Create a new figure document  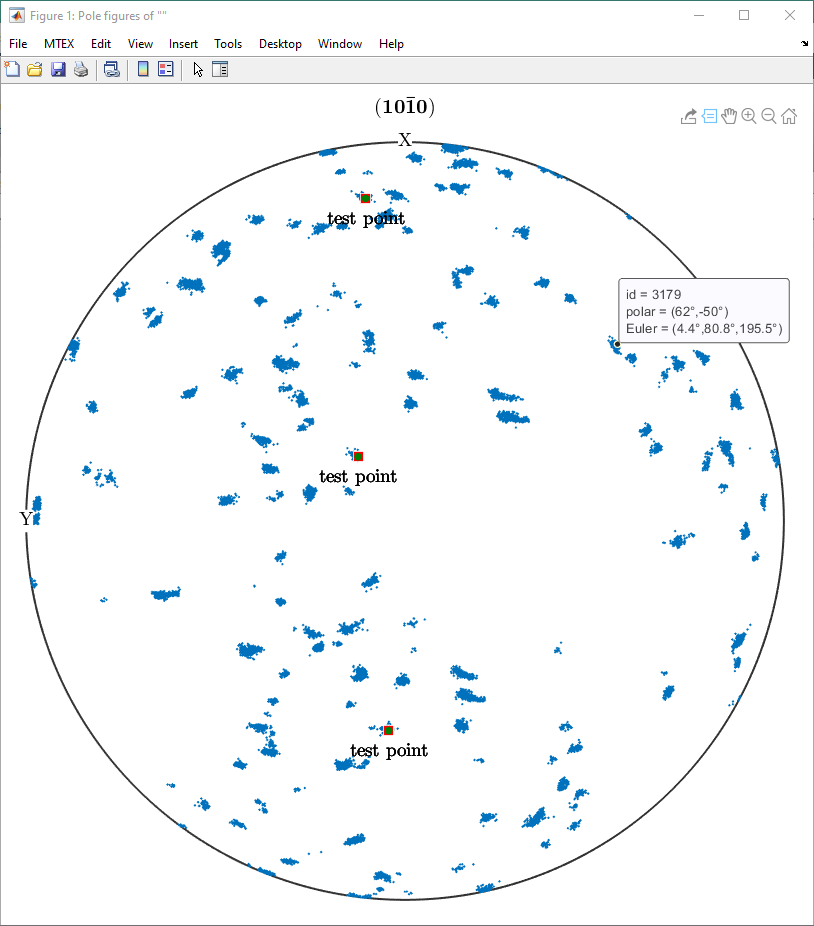tap(12, 69)
